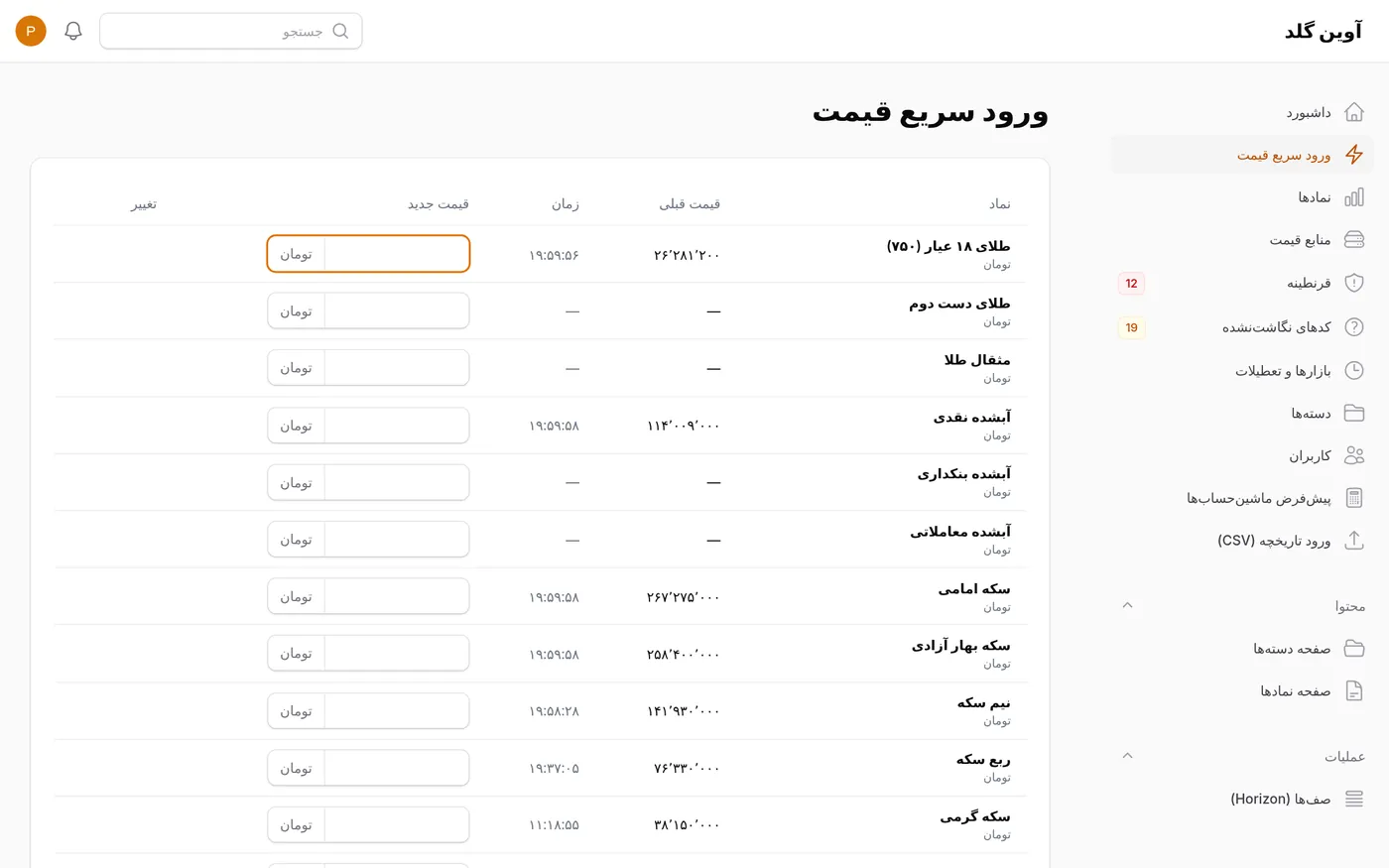Open the بازارها و تعطیلات clock icon
The width and height of the screenshot is (1389, 868).
tap(1353, 370)
